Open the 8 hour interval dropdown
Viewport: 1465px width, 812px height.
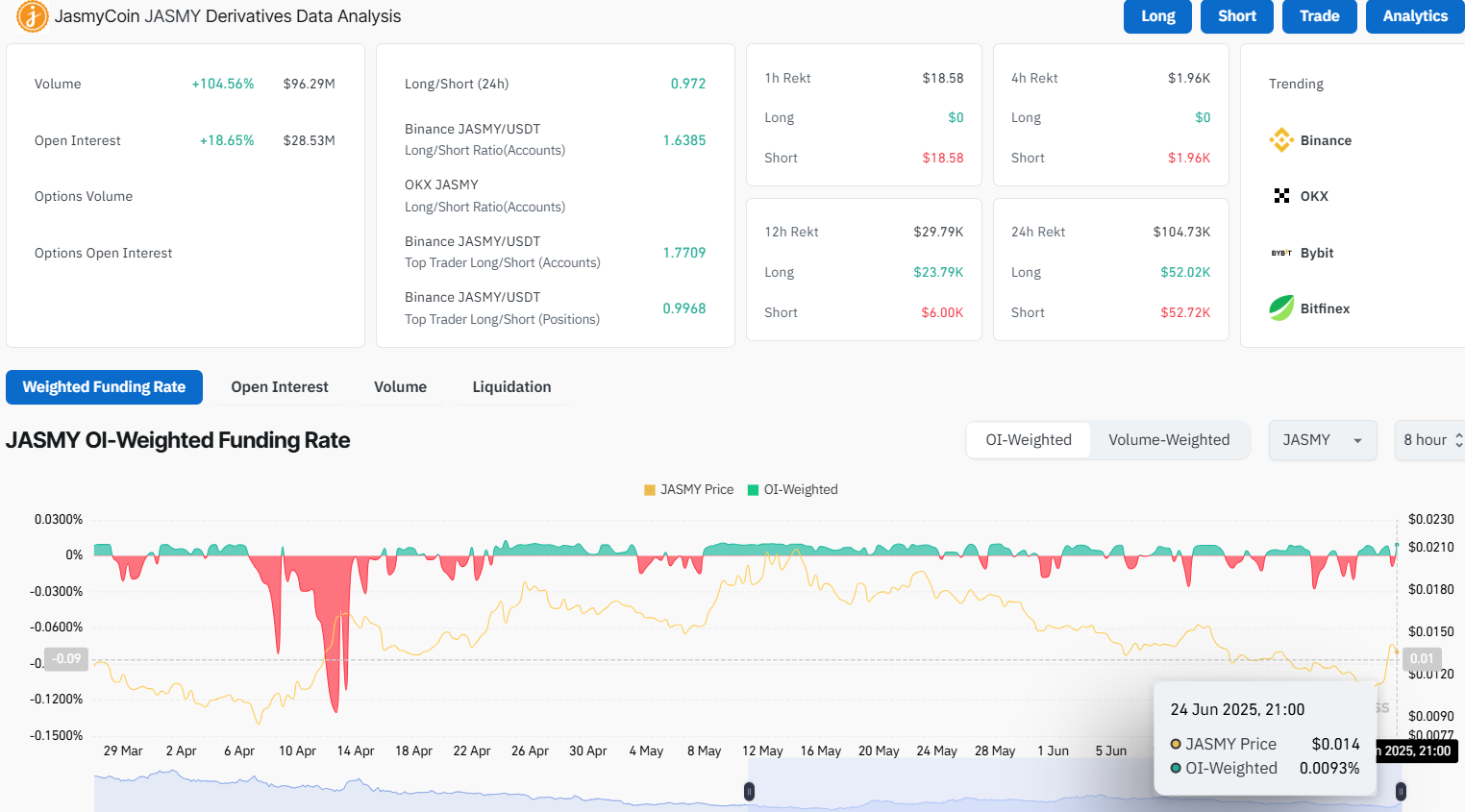pos(1430,440)
